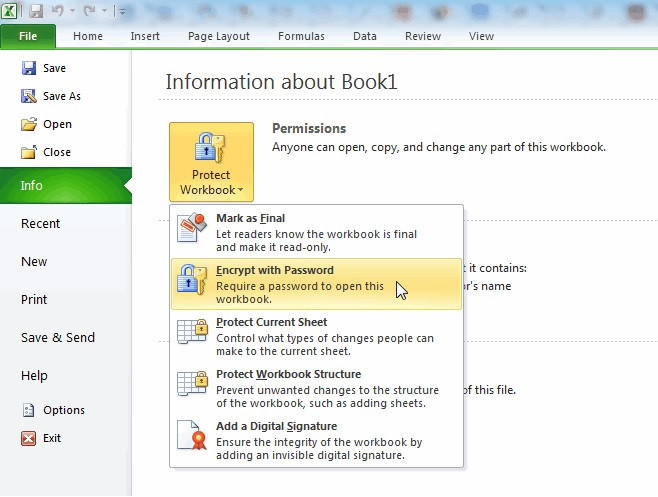Click the Save As disk icon
The image size is (658, 497).
[x=28, y=96]
